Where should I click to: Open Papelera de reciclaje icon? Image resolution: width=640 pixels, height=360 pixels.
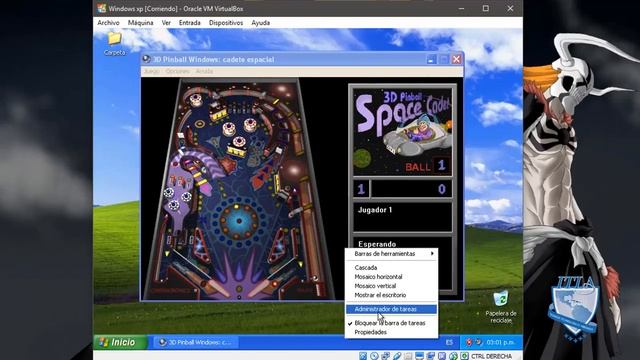click(x=501, y=307)
